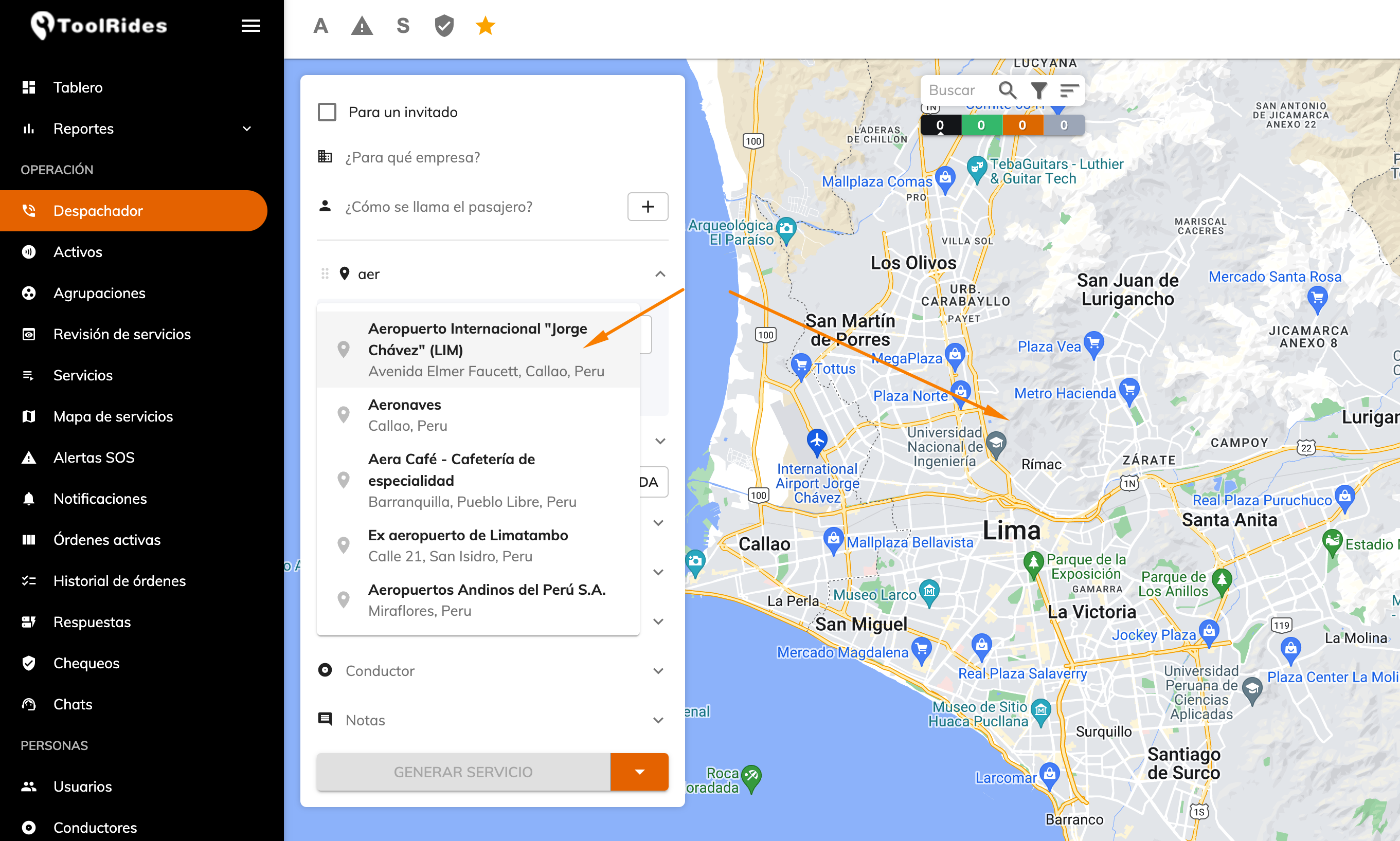This screenshot has width=1400, height=841.
Task: Click the black status counter
Action: (x=941, y=125)
